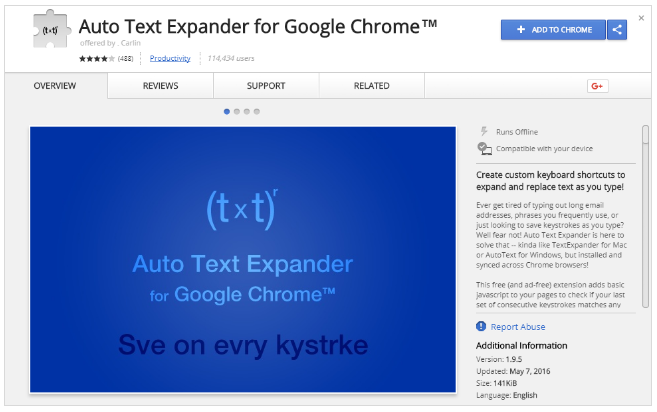Select the fourth carousel dot

tap(257, 111)
